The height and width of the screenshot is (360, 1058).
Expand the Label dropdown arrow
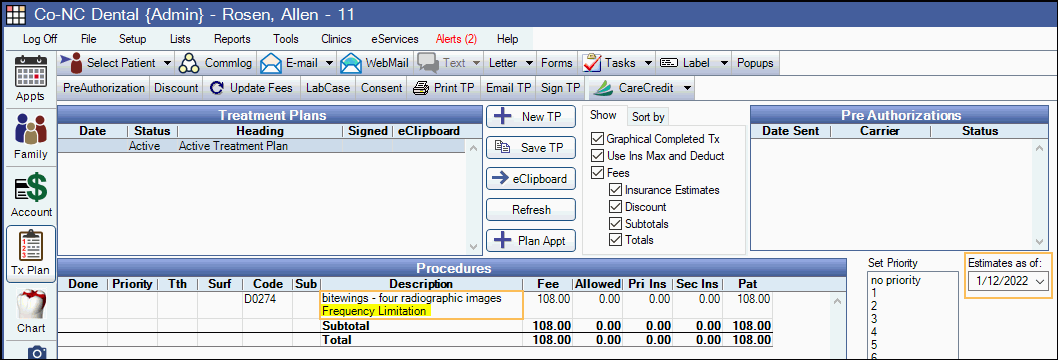click(x=724, y=63)
